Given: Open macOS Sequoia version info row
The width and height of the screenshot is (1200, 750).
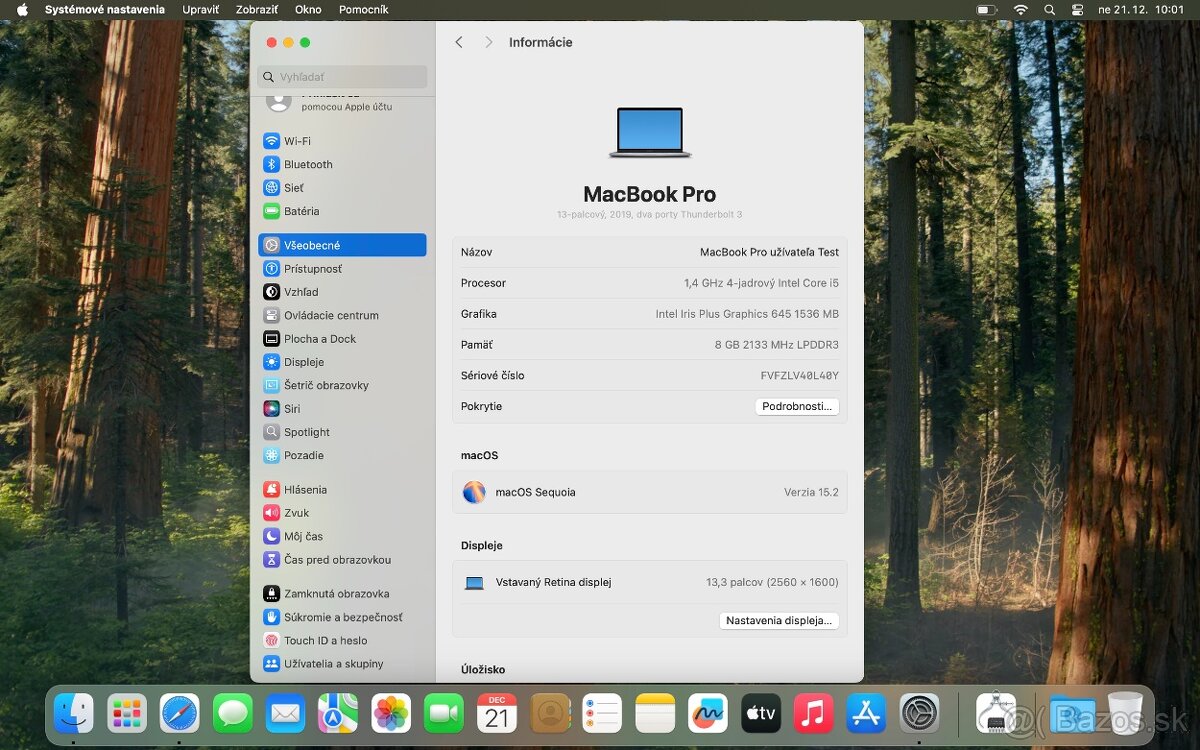Looking at the screenshot, I should point(650,492).
